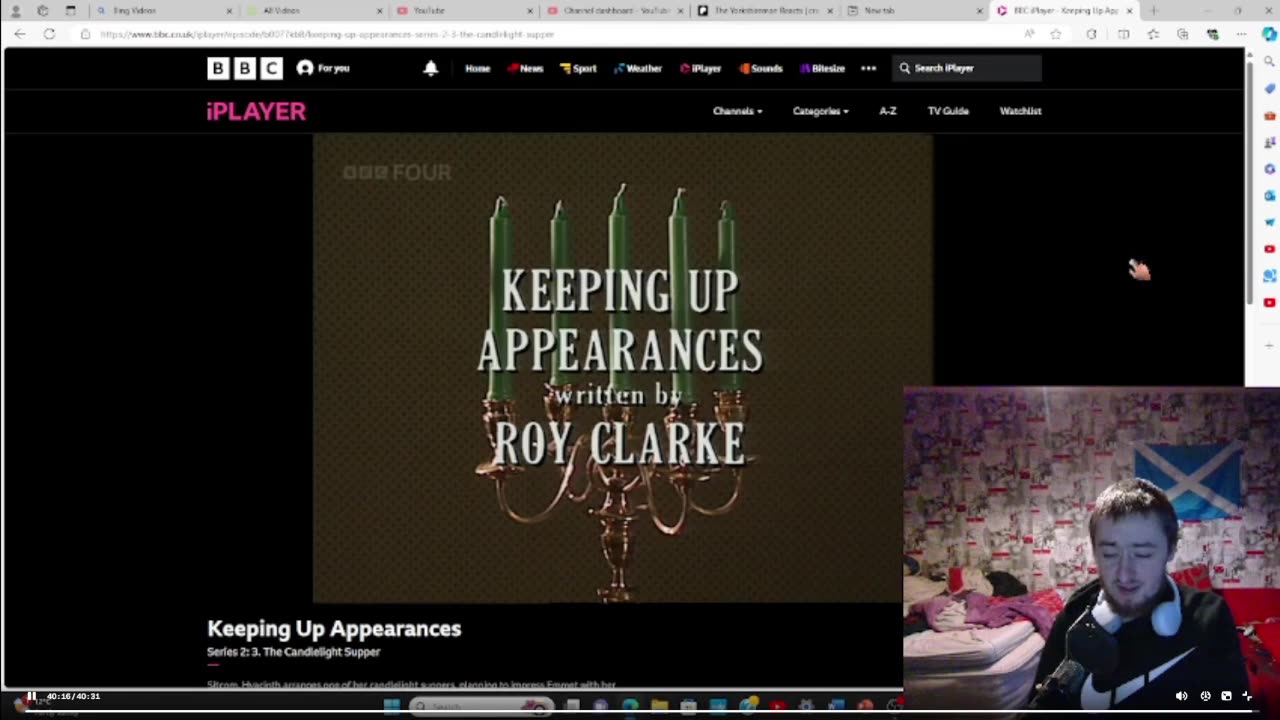1280x720 pixels.
Task: Expand the Channels dropdown
Action: [737, 111]
